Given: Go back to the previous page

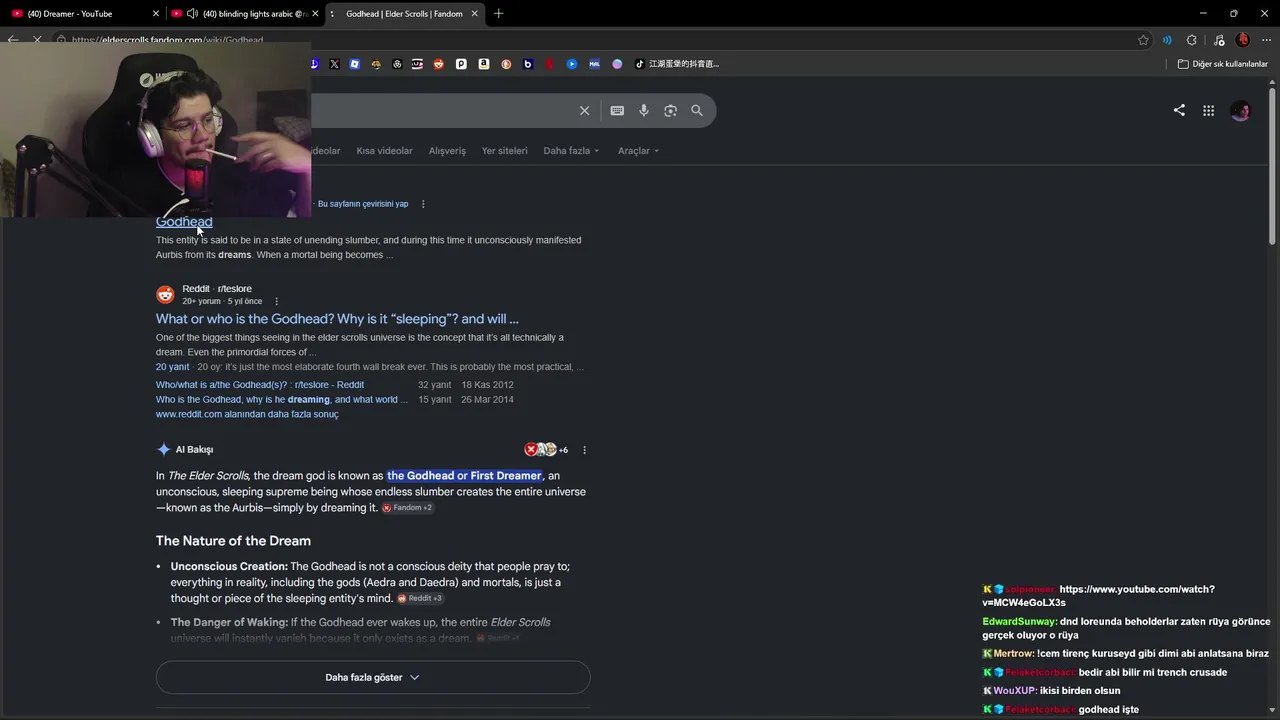Looking at the screenshot, I should (x=12, y=40).
